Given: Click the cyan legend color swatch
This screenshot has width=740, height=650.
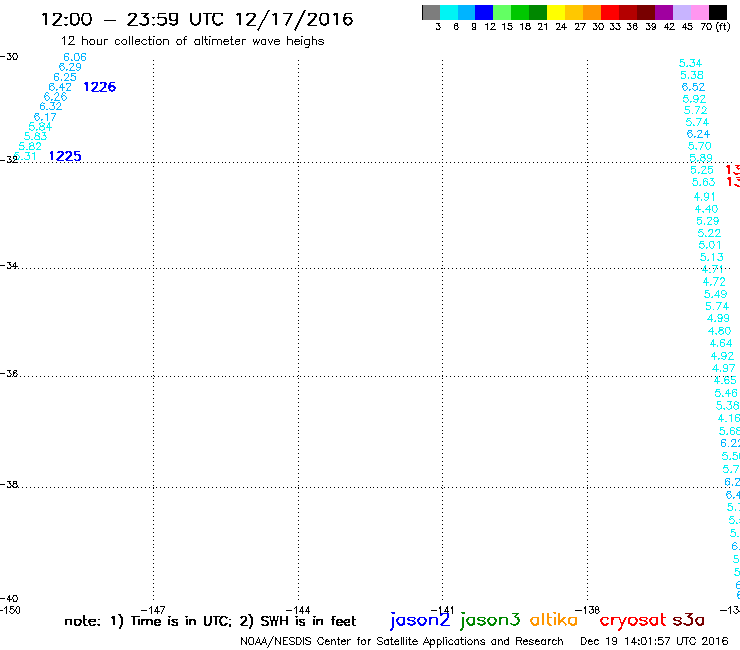Looking at the screenshot, I should 449,12.
